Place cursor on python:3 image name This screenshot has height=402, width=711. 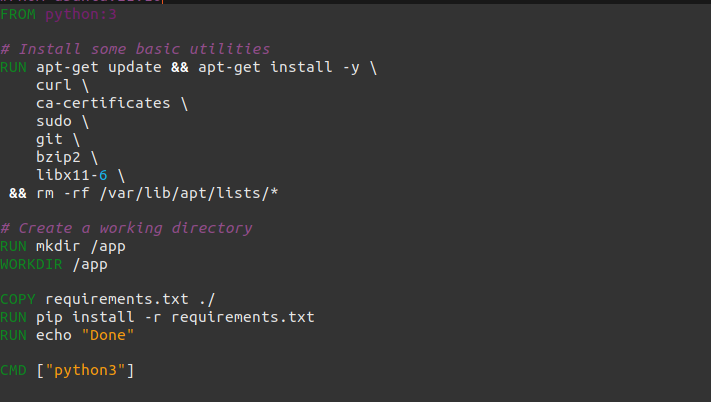tap(76, 14)
